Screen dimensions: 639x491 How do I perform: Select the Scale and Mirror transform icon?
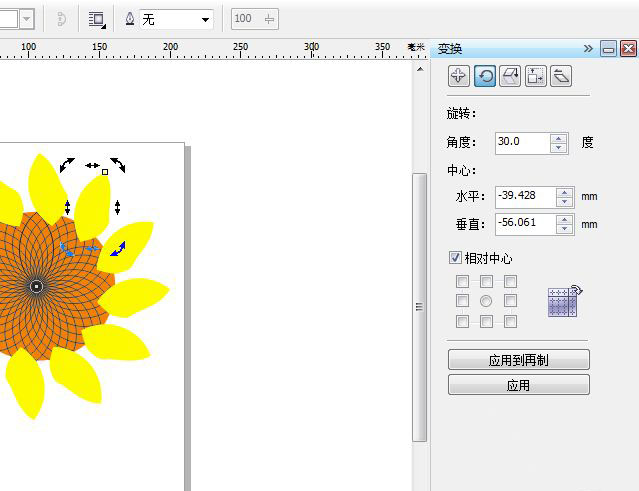510,76
